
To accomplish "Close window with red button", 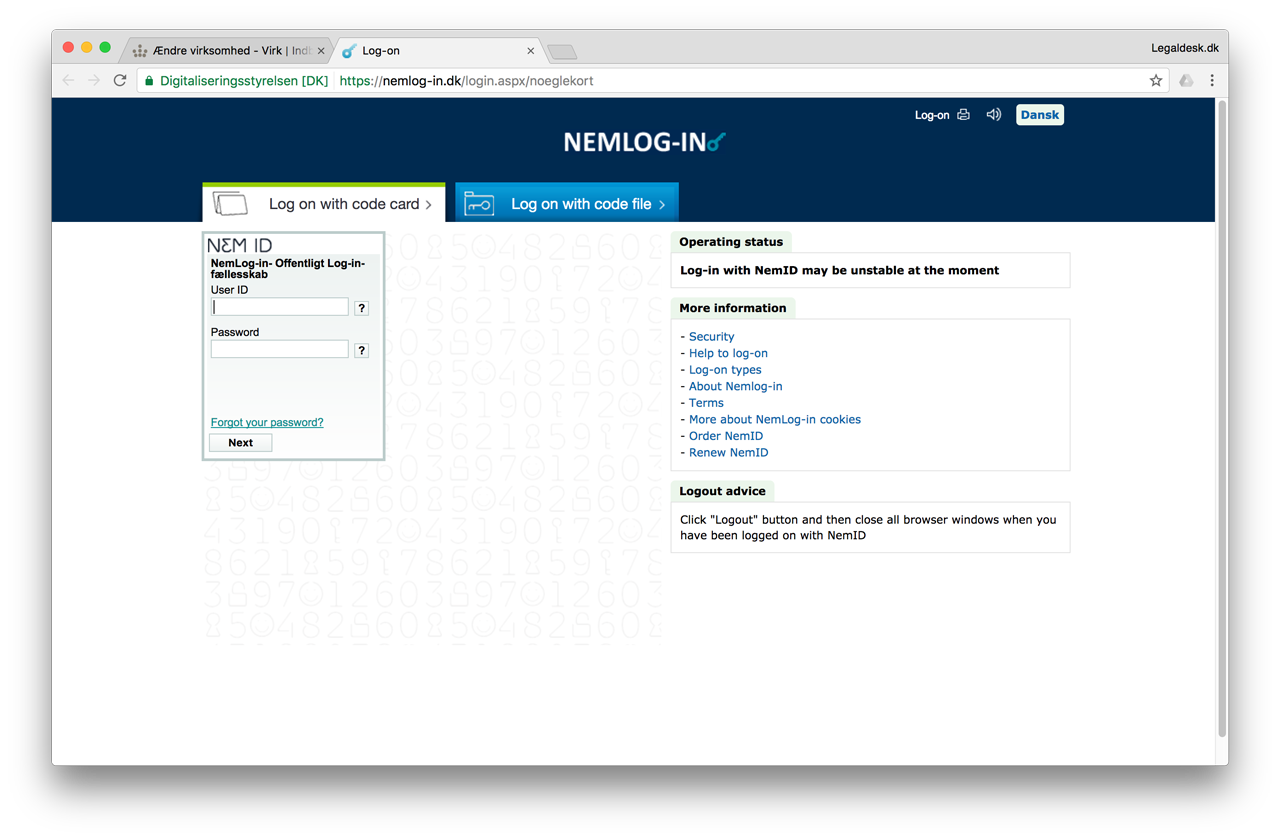I will click(68, 47).
